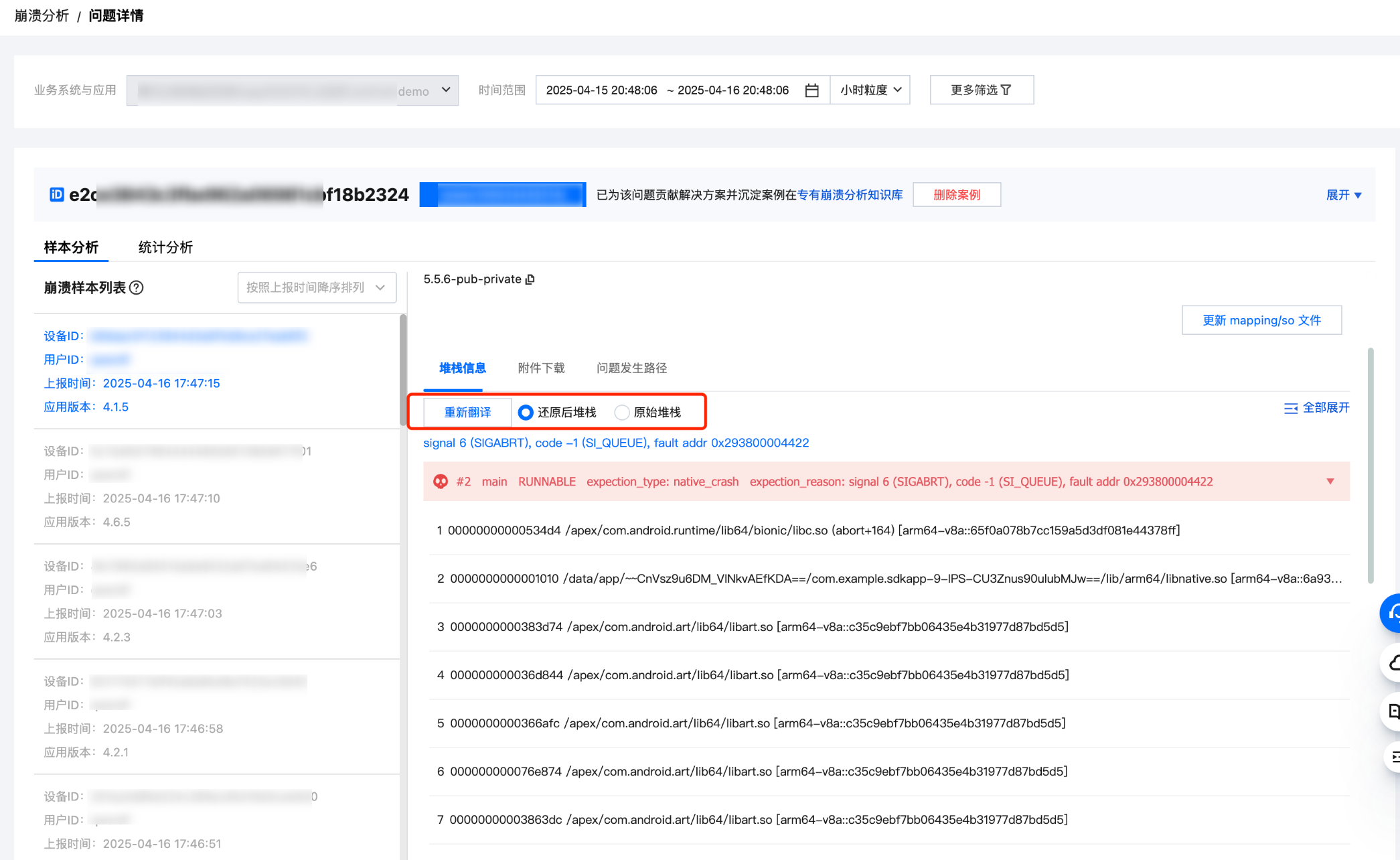
Task: Click the 全部展开 expand-all icon
Action: 1290,408
